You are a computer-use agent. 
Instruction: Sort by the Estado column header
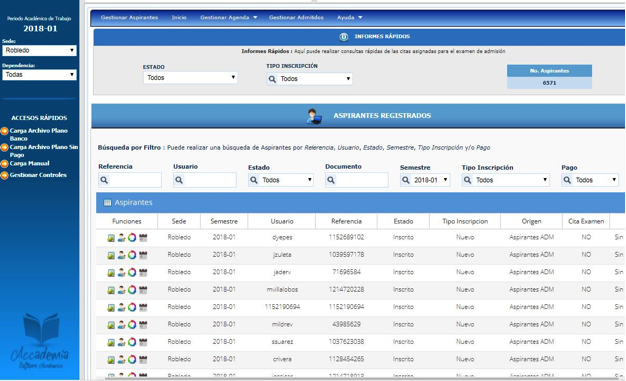[403, 221]
